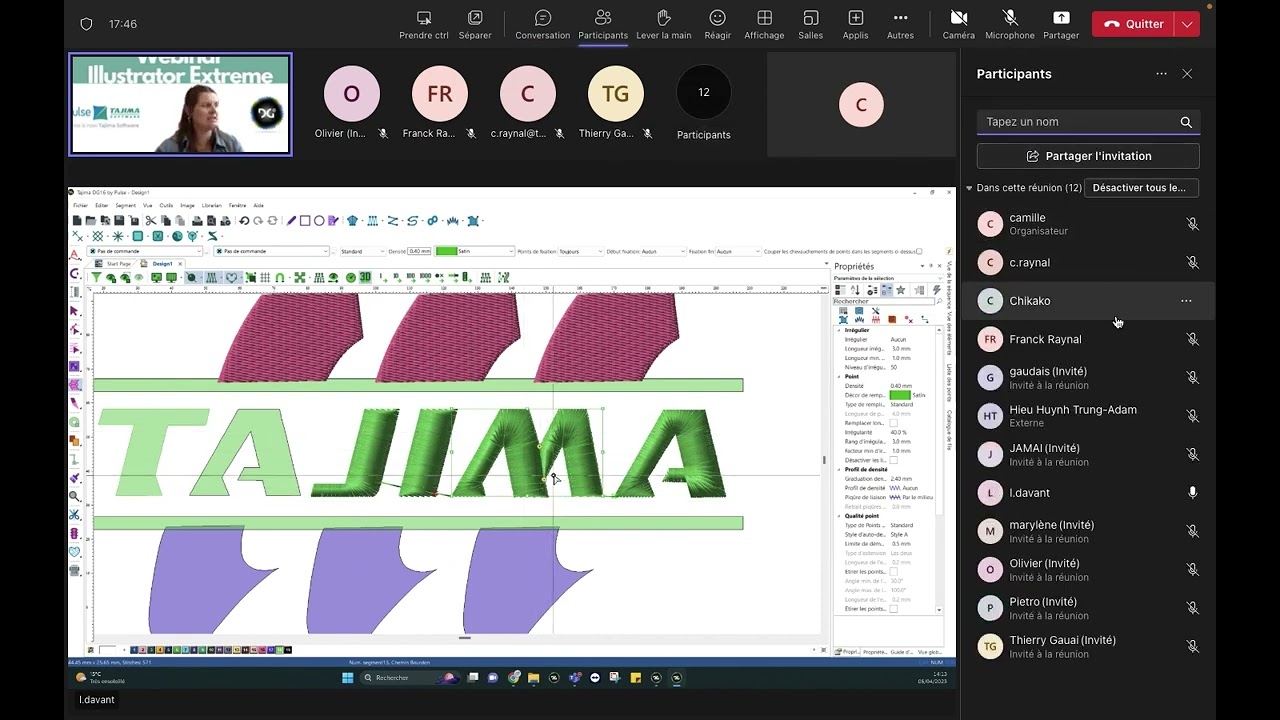Click Désactiver tous le... button
This screenshot has width=1280, height=720.
(x=1141, y=188)
